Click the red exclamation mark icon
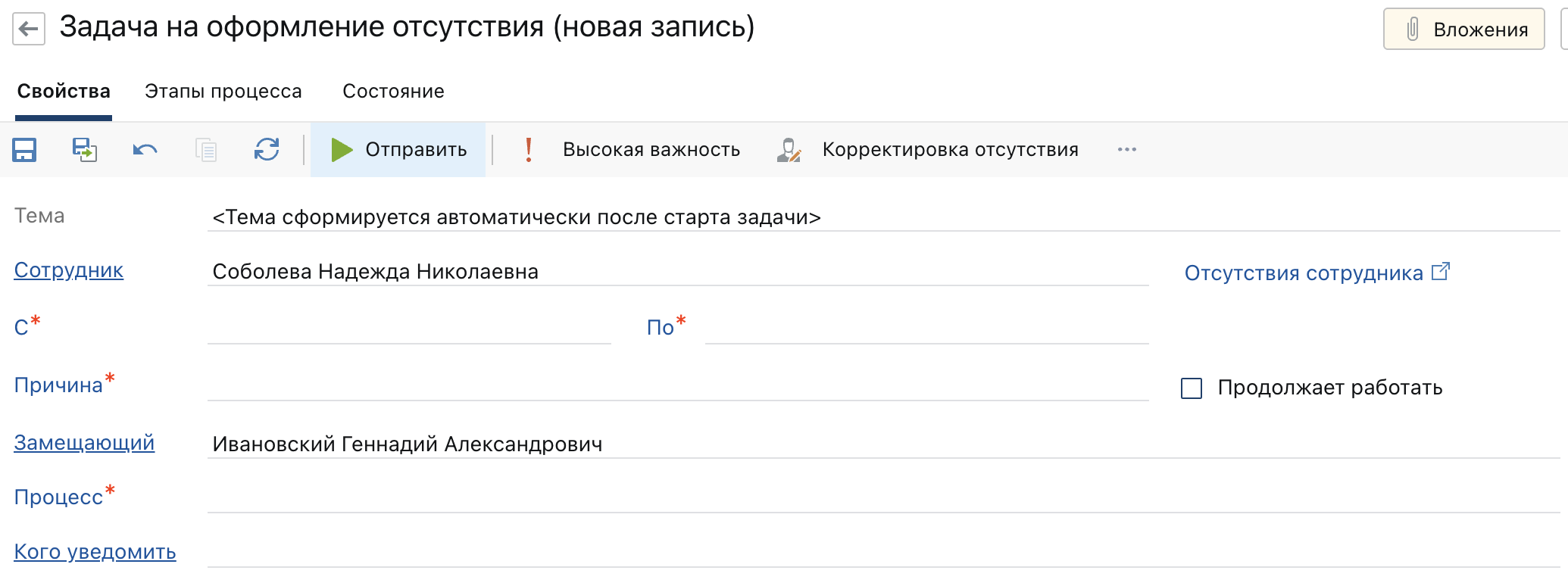This screenshot has width=1568, height=586. pyautogui.click(x=529, y=150)
